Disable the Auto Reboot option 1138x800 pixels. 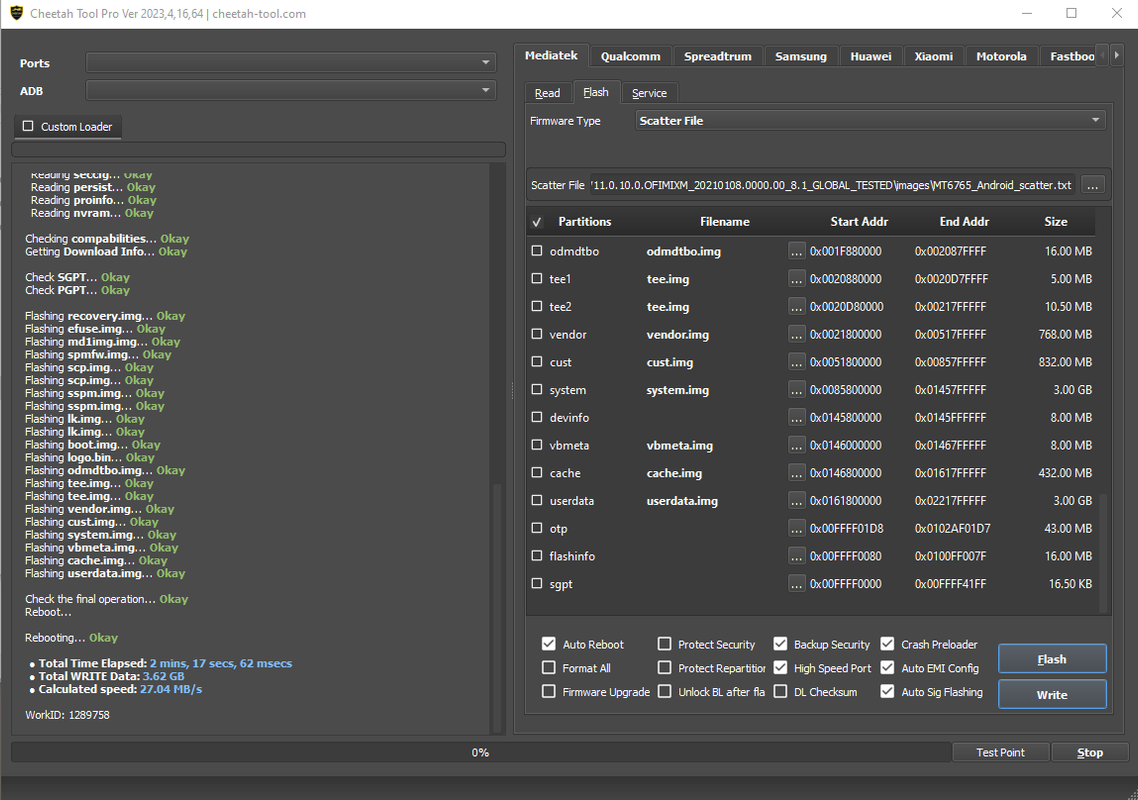(549, 644)
